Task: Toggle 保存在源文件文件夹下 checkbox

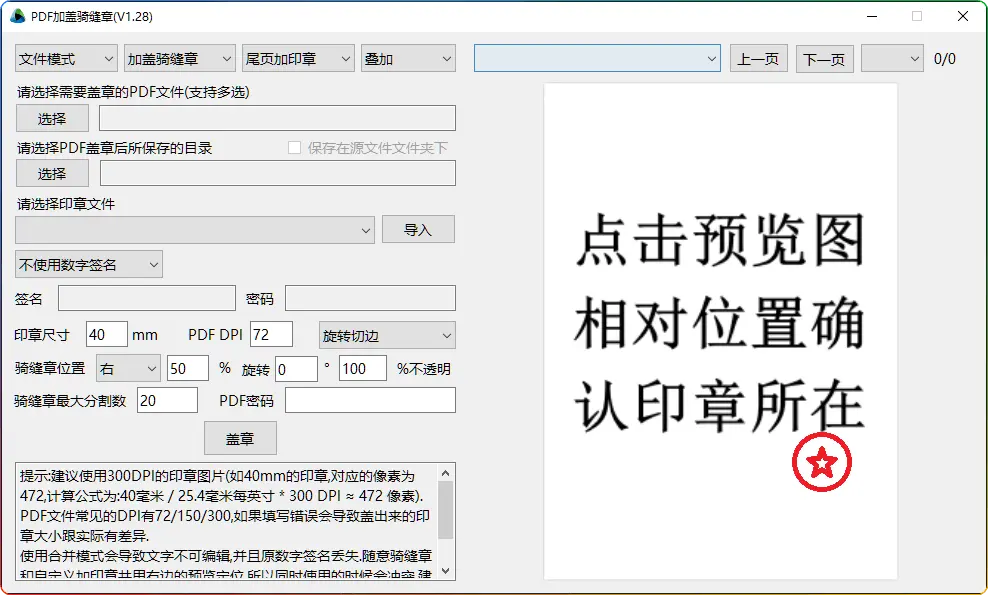Action: coord(294,148)
